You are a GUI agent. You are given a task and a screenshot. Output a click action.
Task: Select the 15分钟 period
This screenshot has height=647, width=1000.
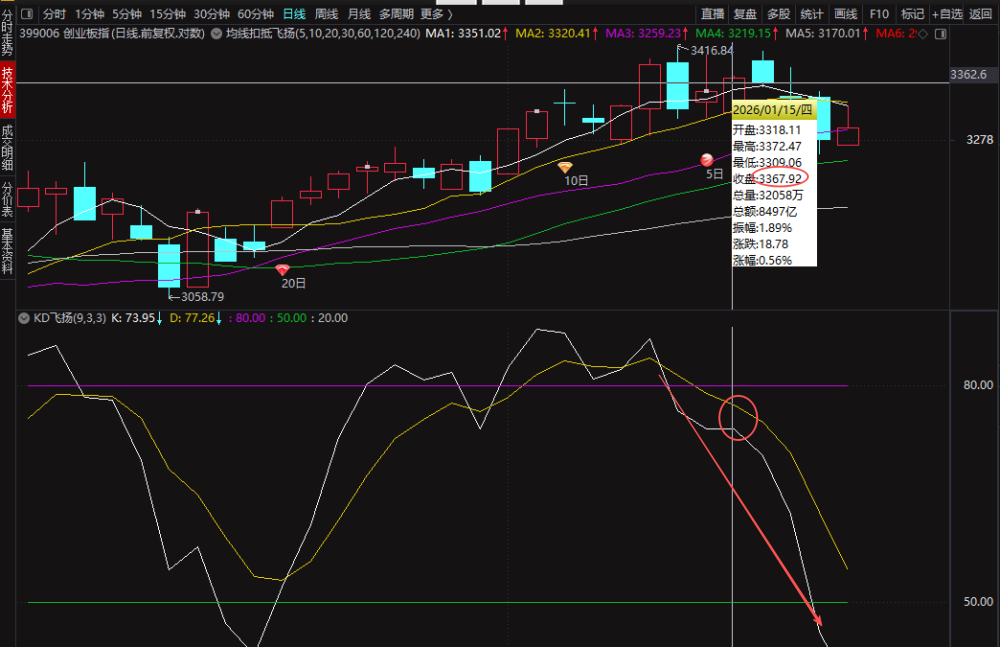click(x=168, y=14)
